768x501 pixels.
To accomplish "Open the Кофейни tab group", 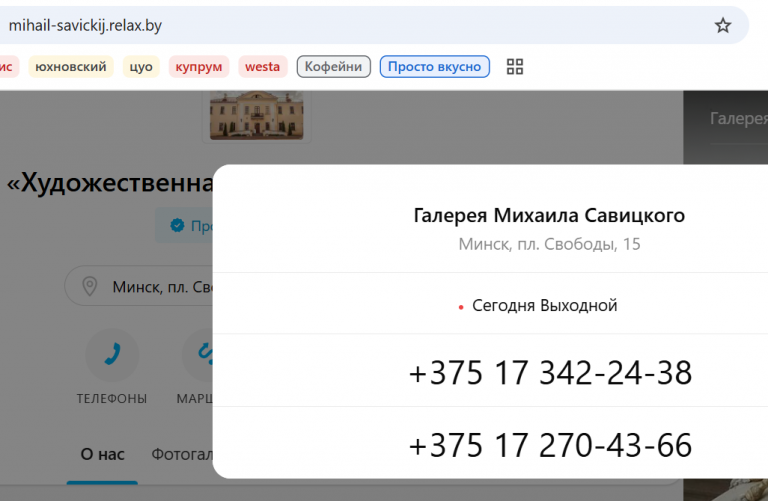I will pyautogui.click(x=334, y=67).
